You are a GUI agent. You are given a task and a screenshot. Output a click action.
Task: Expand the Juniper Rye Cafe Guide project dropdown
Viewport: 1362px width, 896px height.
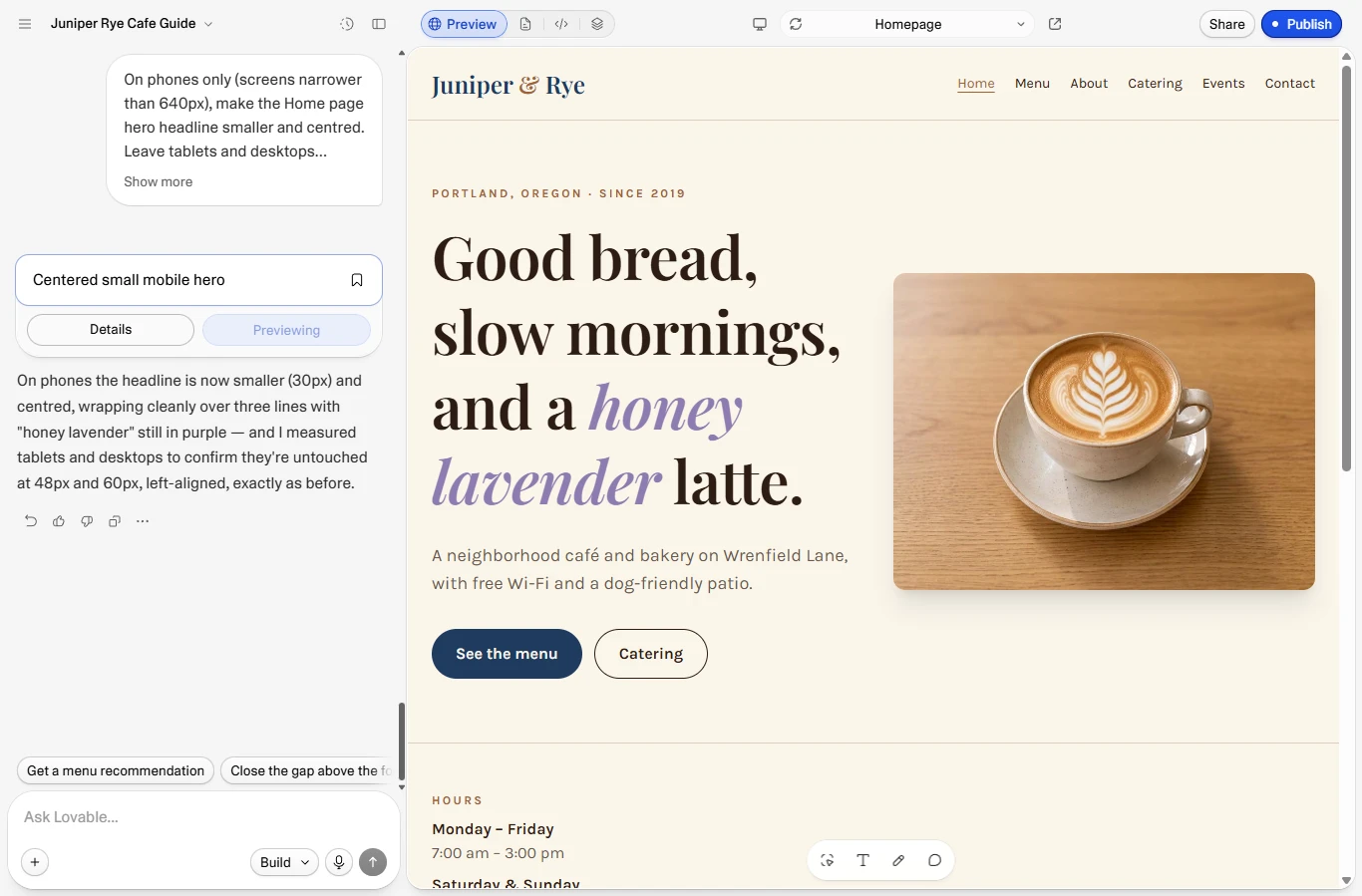(132, 24)
